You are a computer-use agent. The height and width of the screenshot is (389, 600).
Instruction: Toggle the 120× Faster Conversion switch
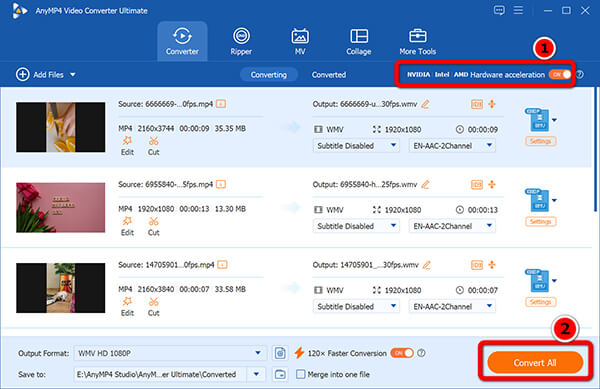click(402, 353)
